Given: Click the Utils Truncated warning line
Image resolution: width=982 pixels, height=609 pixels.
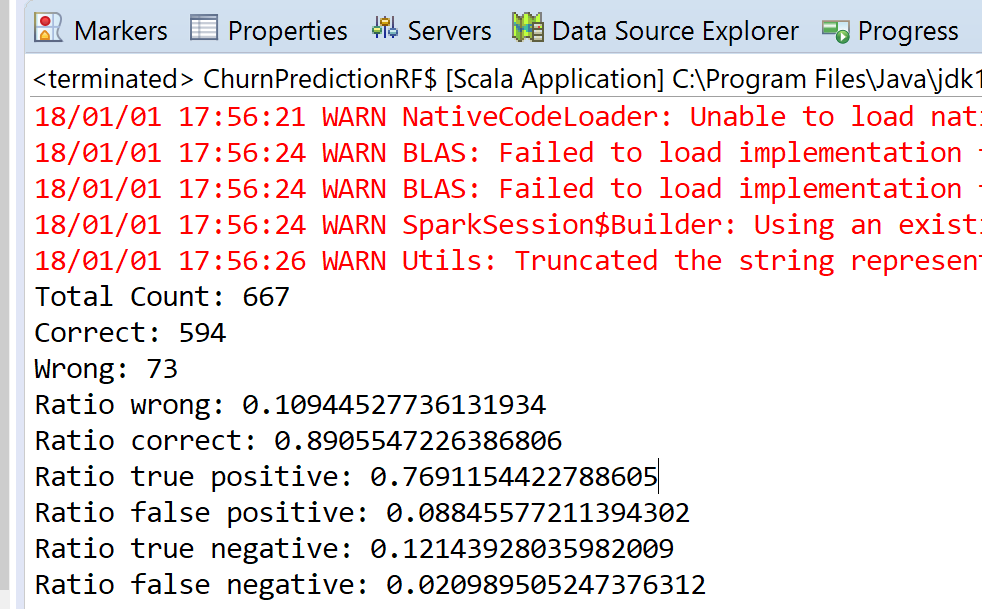Looking at the screenshot, I should (x=508, y=261).
